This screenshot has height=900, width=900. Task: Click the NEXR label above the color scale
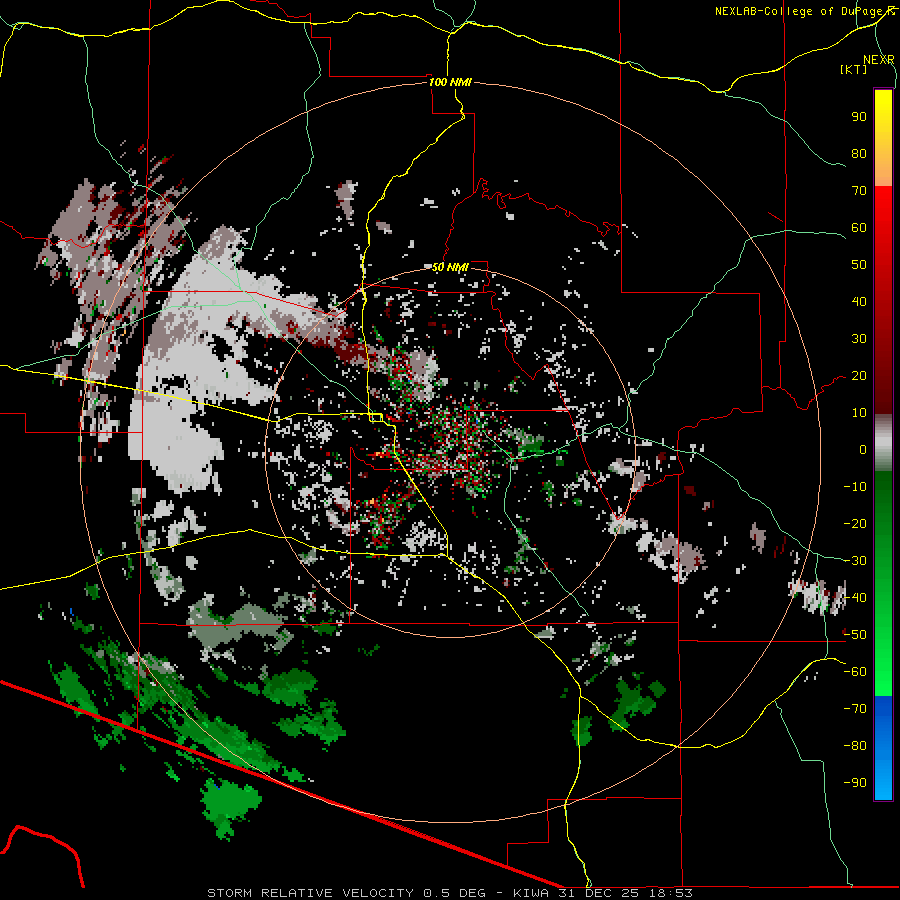click(879, 60)
